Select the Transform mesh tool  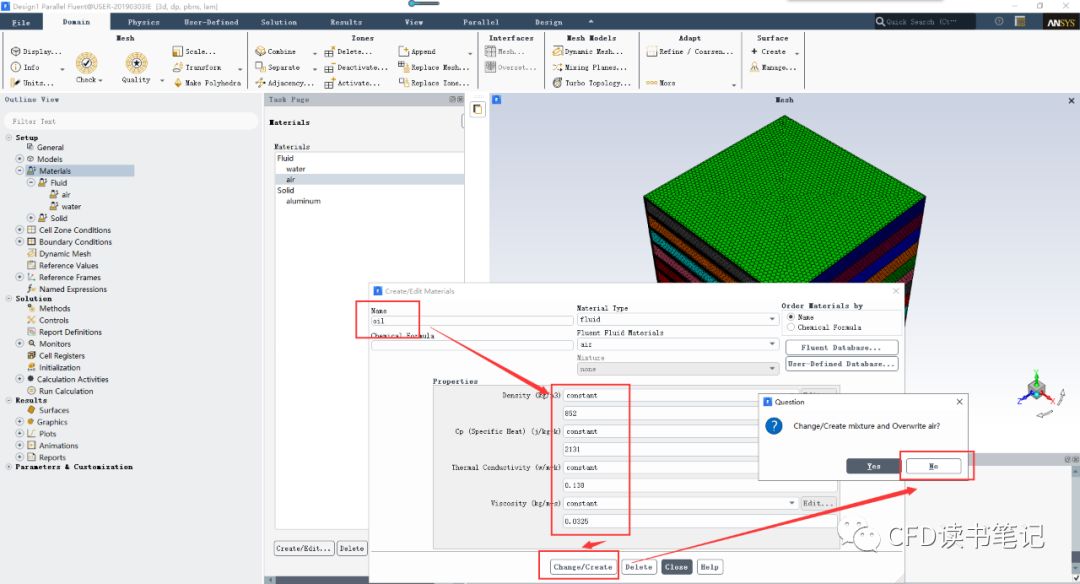197,67
